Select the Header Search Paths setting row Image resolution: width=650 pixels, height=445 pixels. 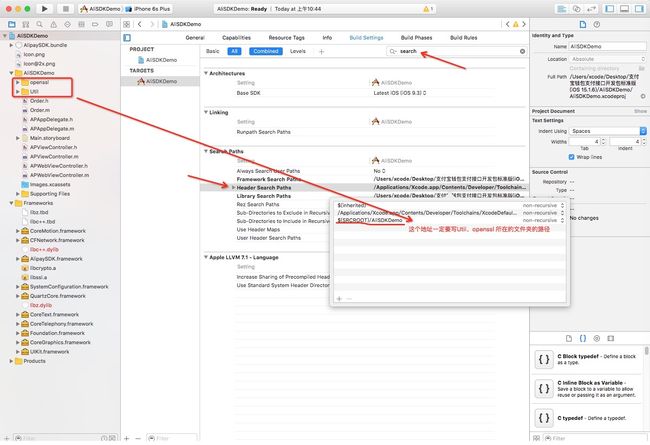click(x=364, y=188)
